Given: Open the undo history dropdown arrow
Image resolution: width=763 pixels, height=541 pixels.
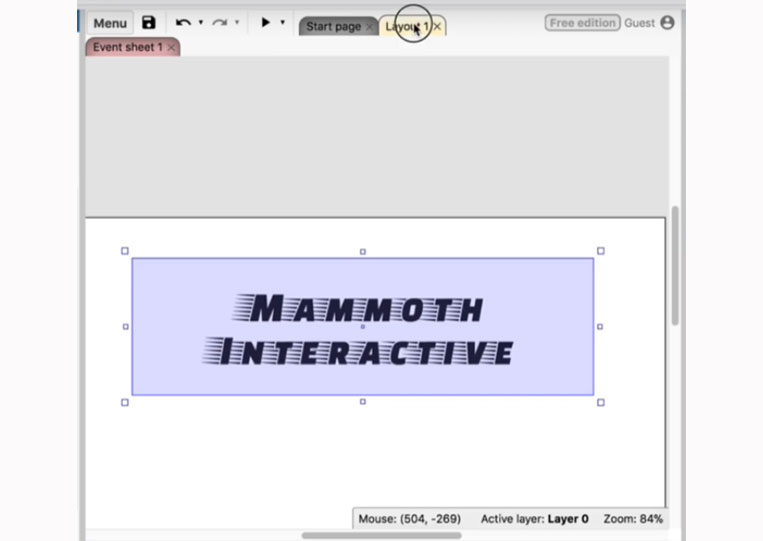Looking at the screenshot, I should point(200,22).
